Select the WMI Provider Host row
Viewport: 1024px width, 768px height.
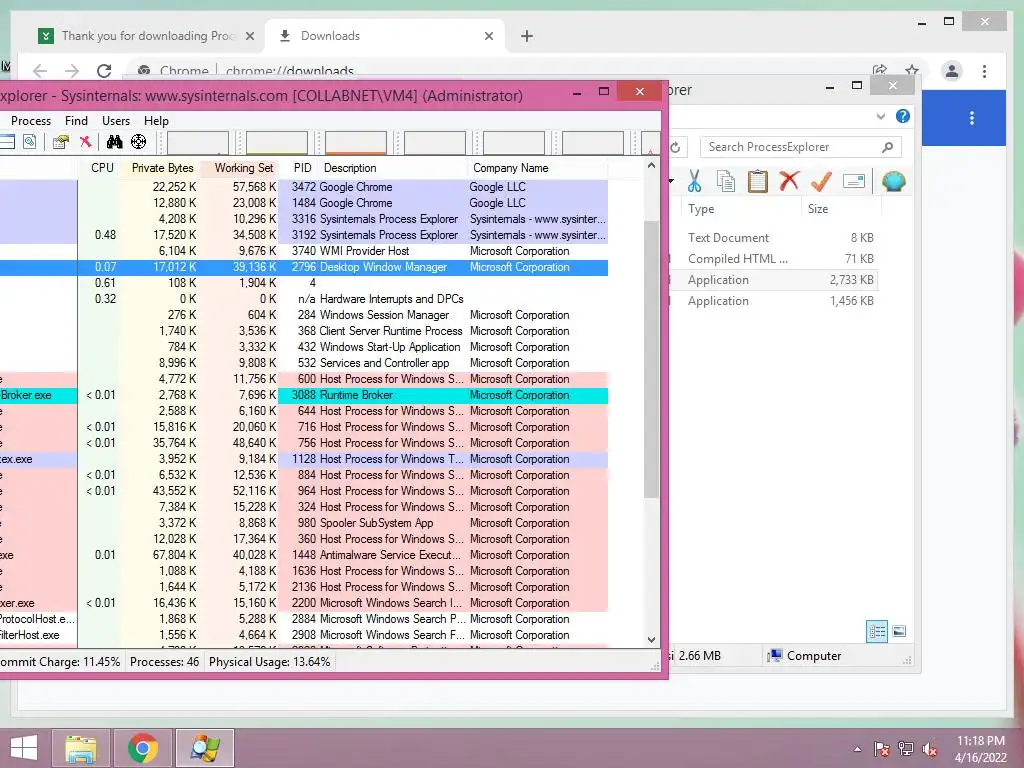(304, 251)
